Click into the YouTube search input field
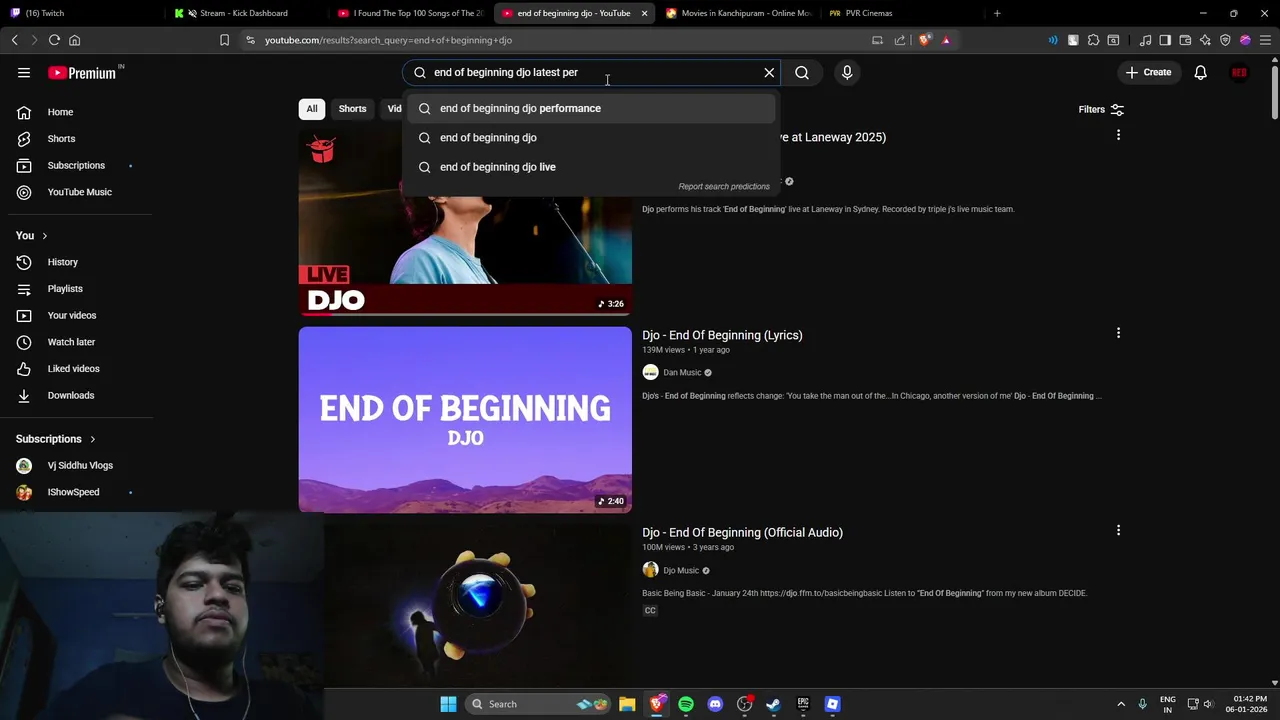This screenshot has width=1280, height=720. (x=590, y=72)
